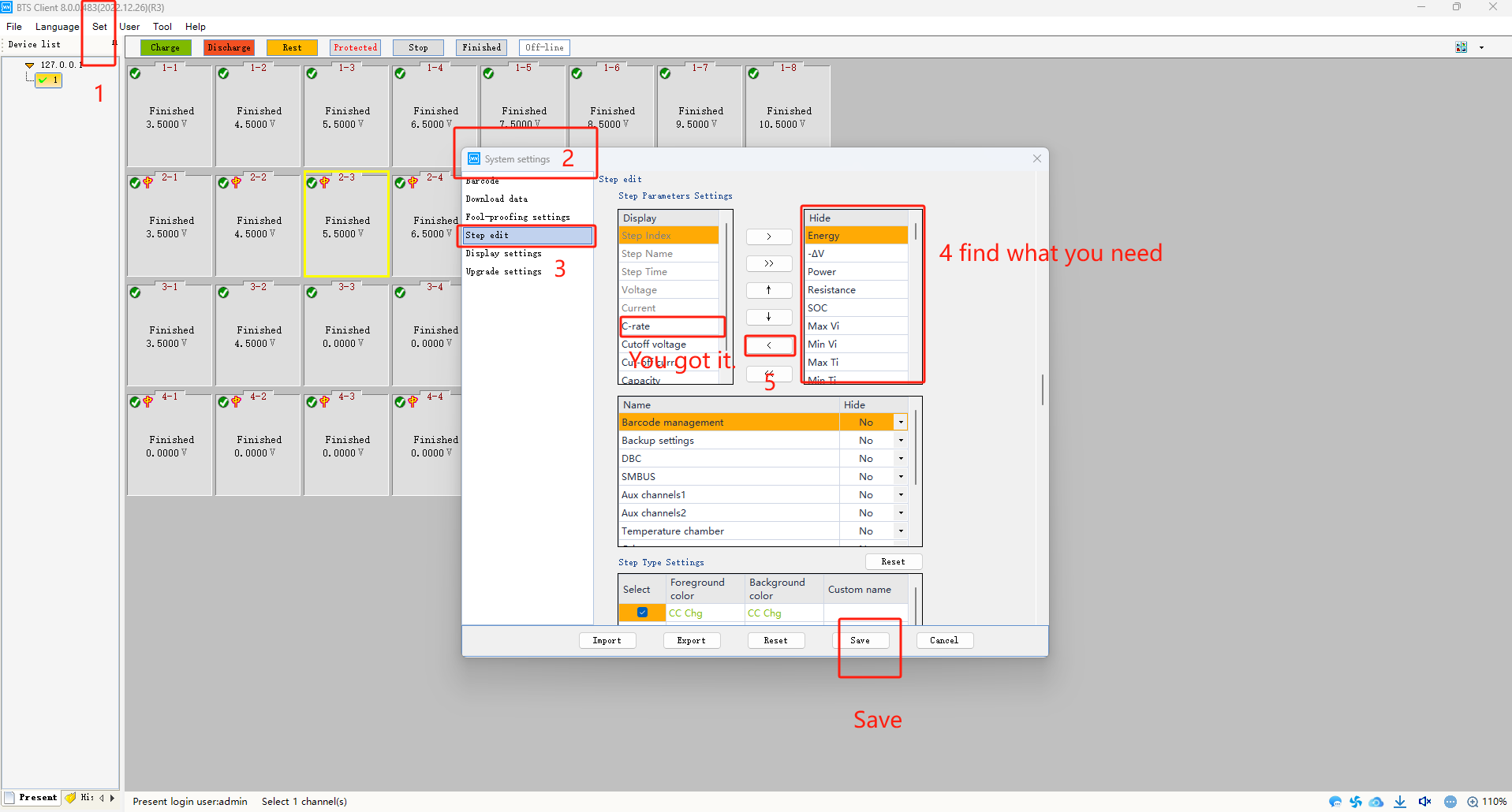Click the move single item right arrow button
The height and width of the screenshot is (812, 1512).
769,237
